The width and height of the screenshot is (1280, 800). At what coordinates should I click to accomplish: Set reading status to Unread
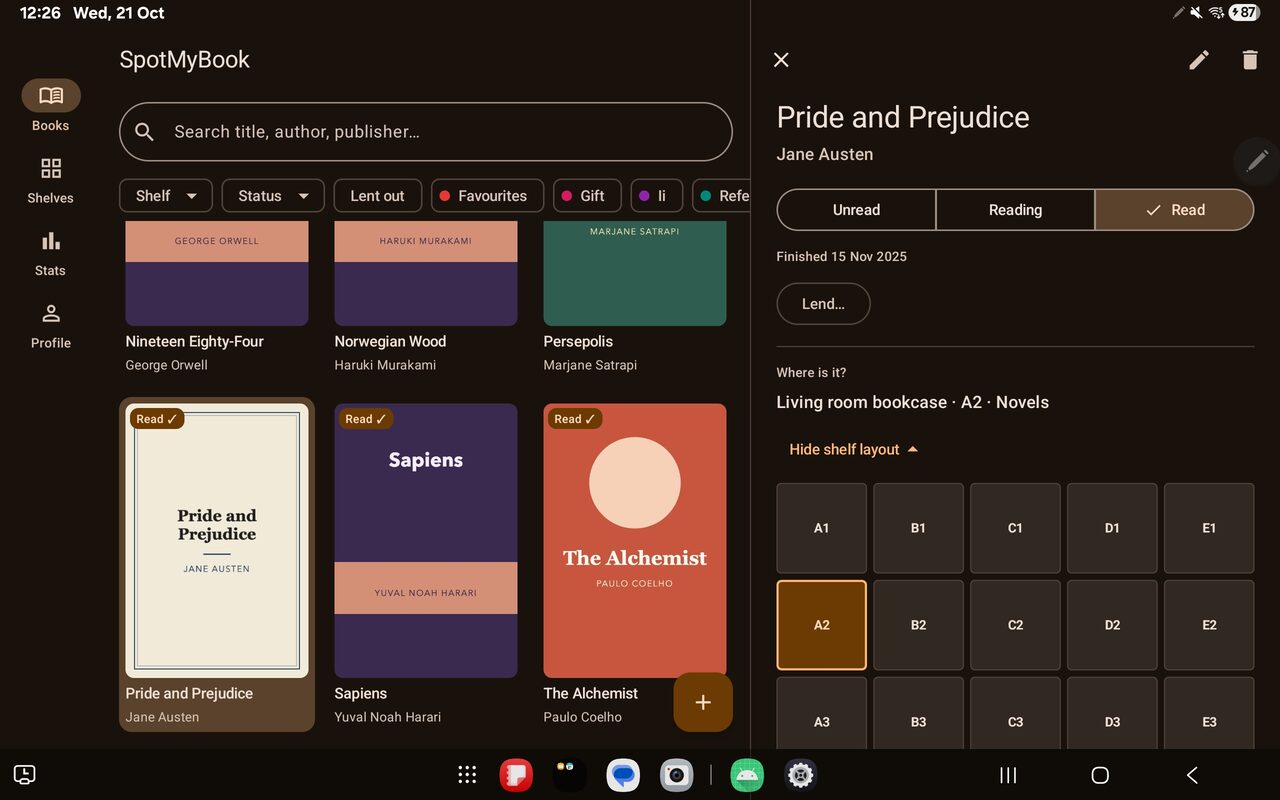pos(856,210)
